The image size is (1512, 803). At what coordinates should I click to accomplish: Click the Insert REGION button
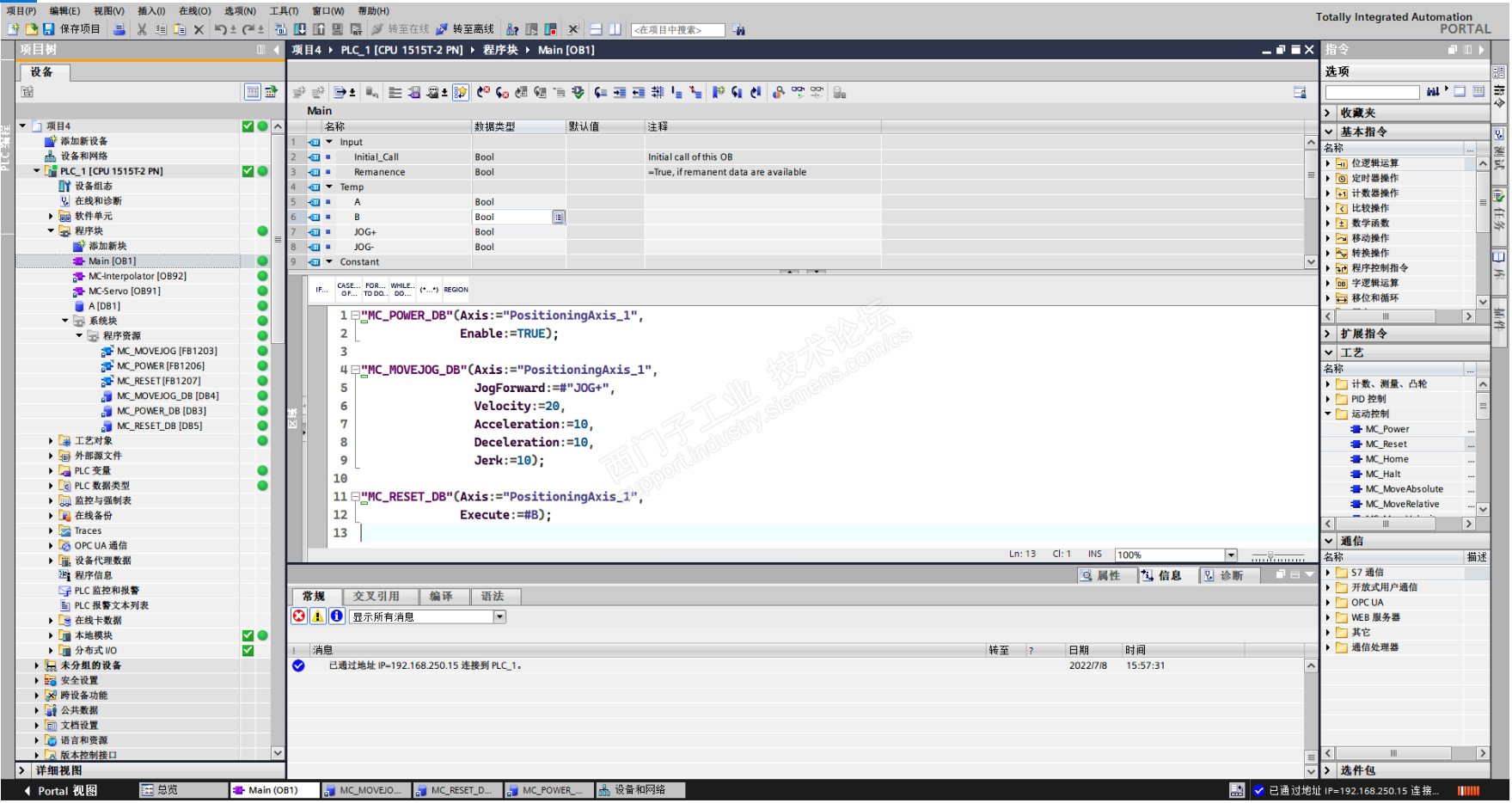pyautogui.click(x=456, y=290)
